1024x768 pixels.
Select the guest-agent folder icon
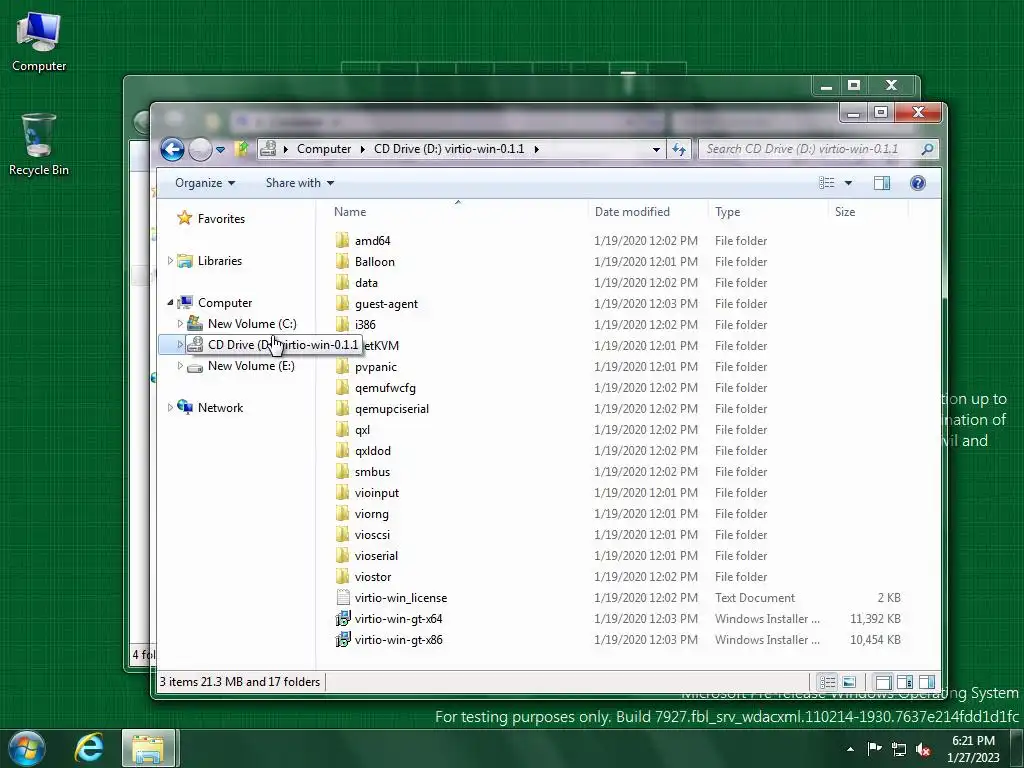342,303
